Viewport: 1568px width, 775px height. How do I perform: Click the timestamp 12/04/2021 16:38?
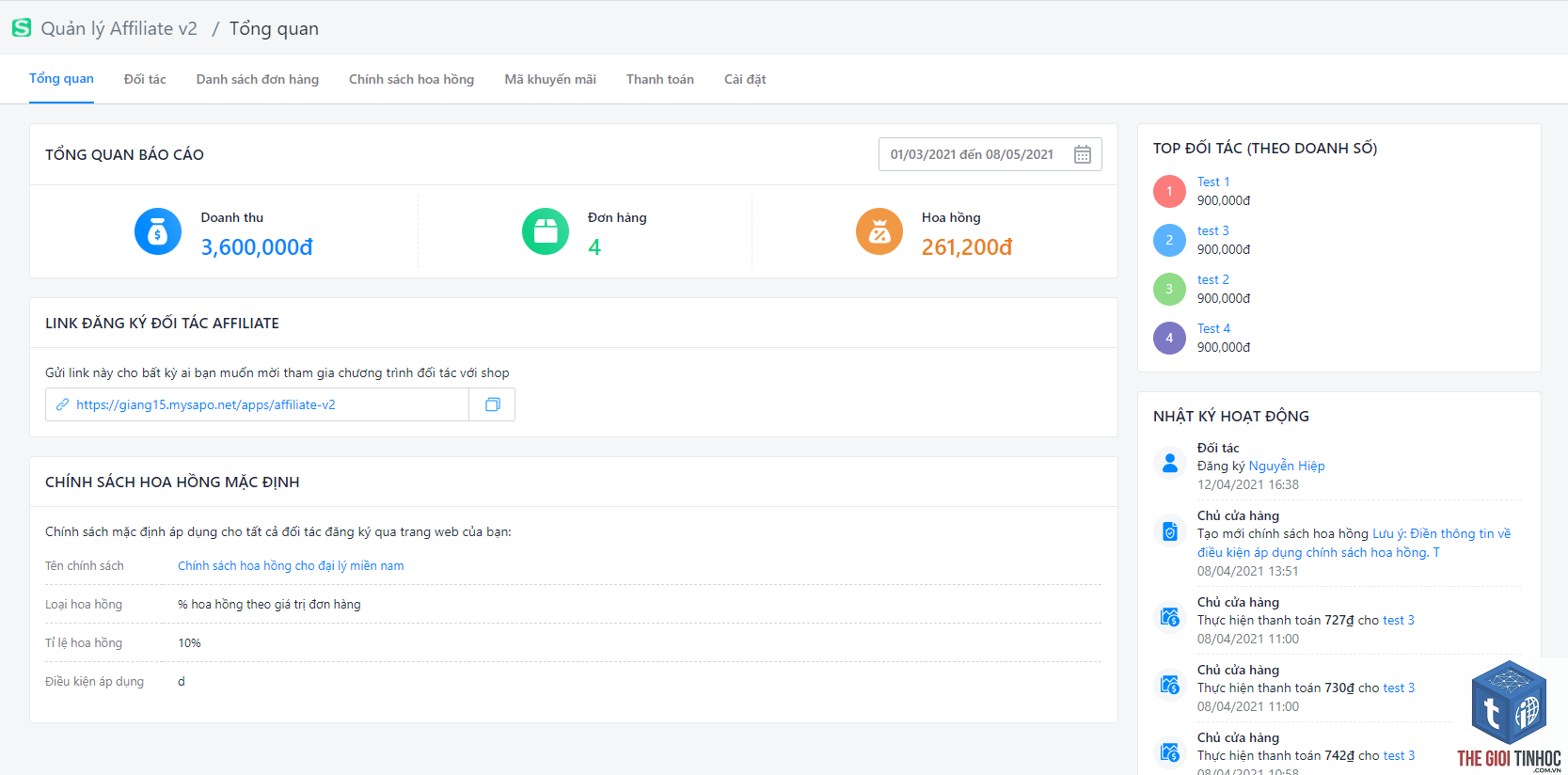(1248, 484)
